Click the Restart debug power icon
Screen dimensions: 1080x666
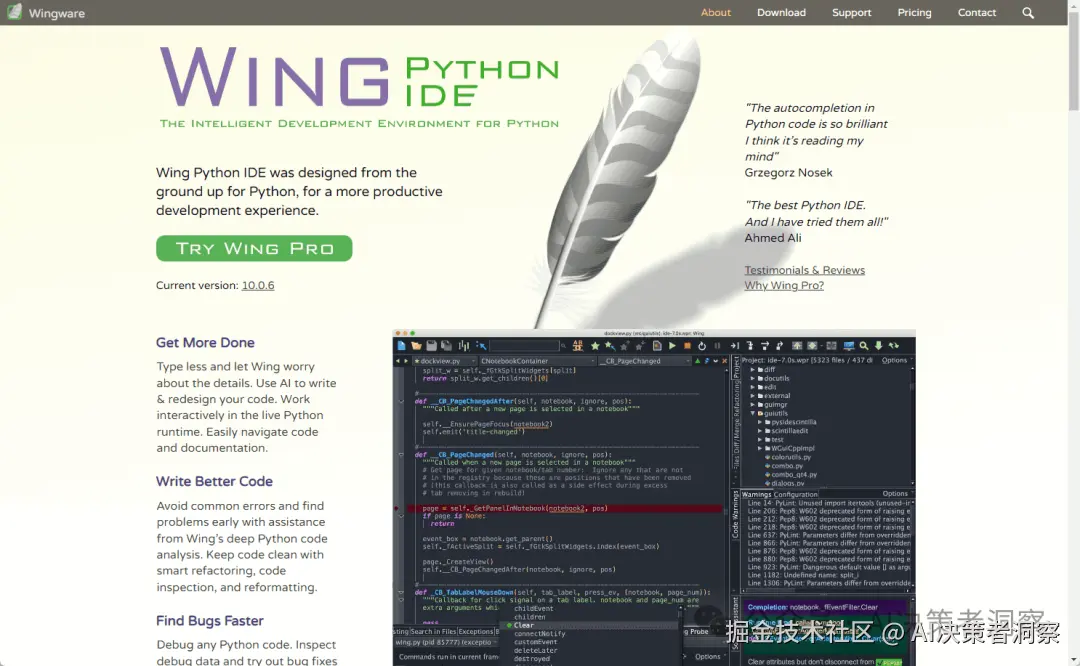coord(703,346)
